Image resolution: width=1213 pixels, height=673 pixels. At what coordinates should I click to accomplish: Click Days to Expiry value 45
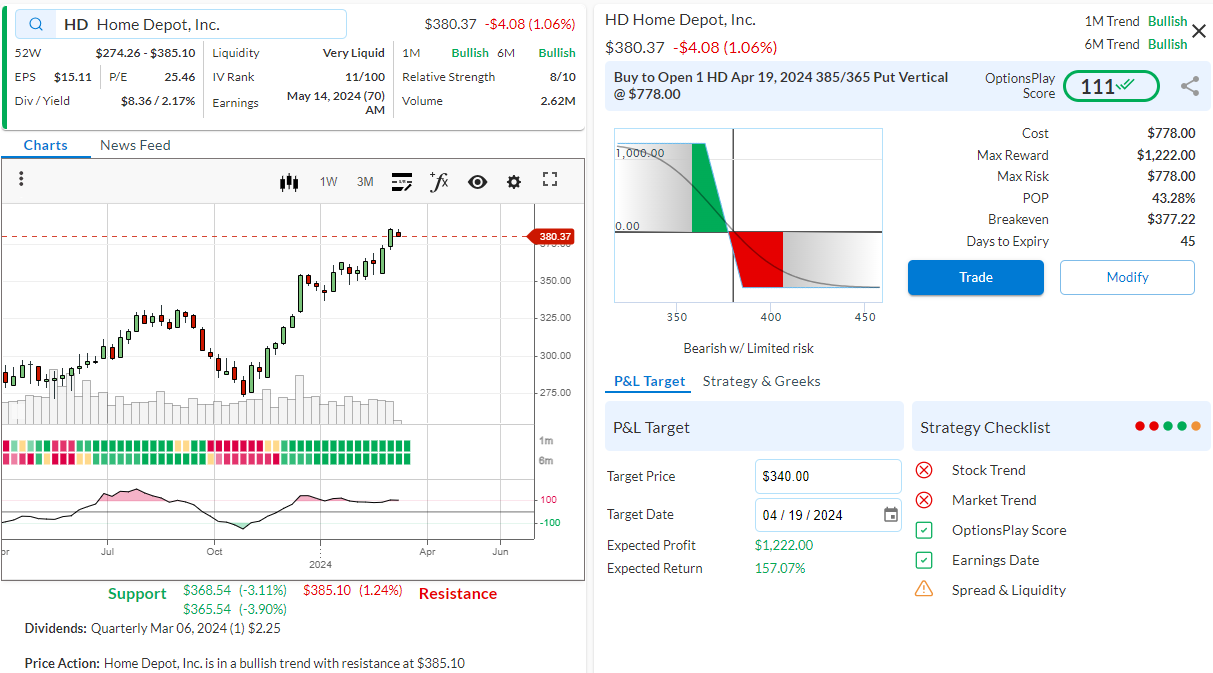1187,241
